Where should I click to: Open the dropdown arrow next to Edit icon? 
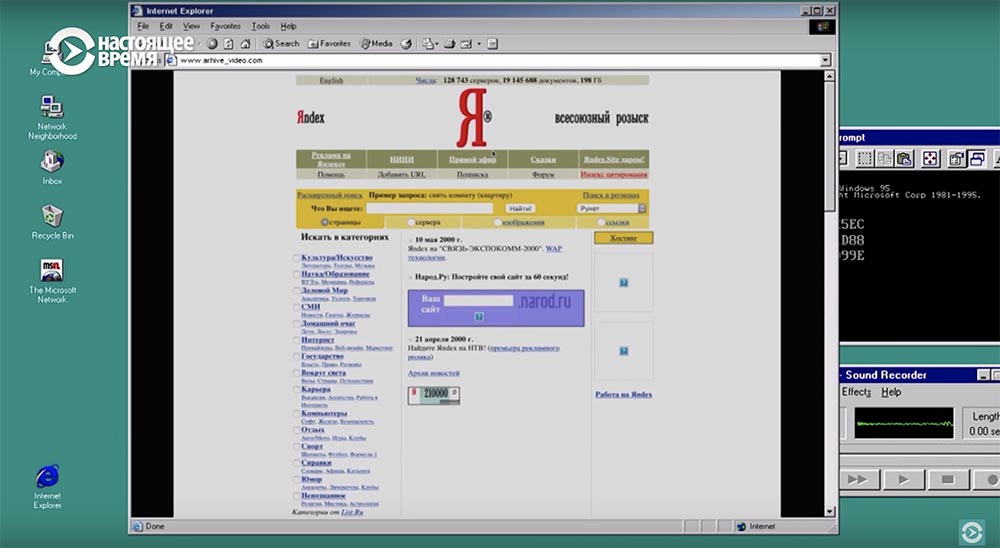coord(479,44)
